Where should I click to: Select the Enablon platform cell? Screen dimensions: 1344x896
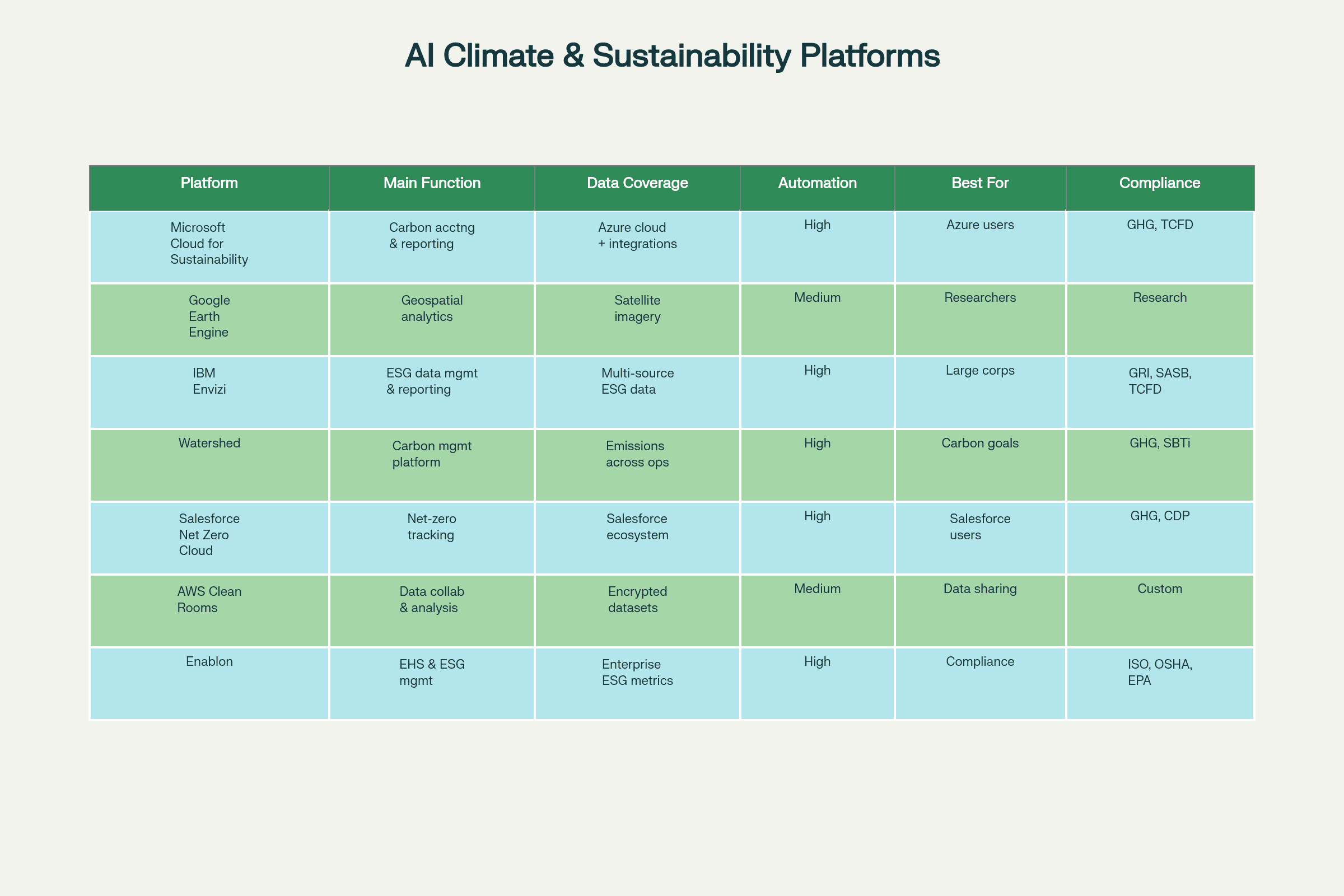(x=209, y=683)
